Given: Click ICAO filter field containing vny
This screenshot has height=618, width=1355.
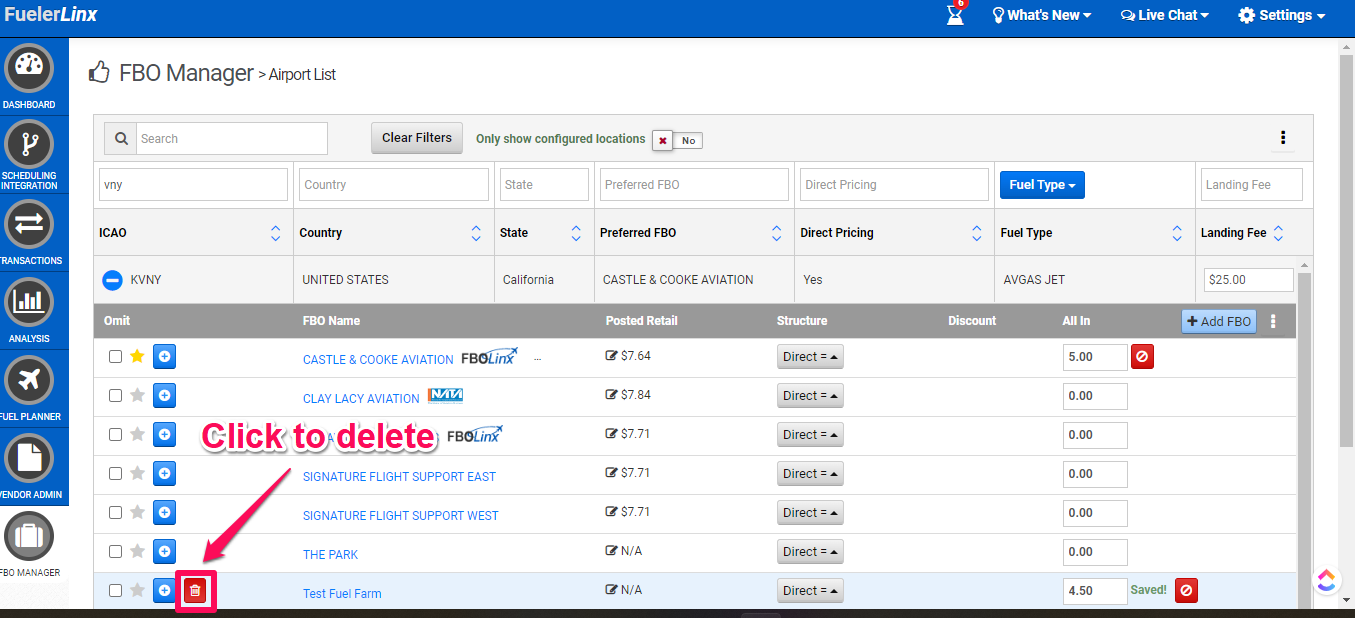Looking at the screenshot, I should 193,184.
